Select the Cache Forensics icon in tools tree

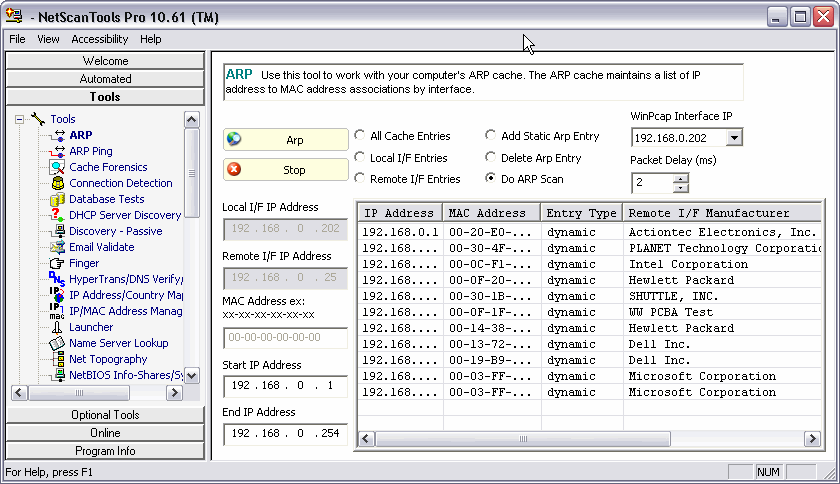(57, 167)
